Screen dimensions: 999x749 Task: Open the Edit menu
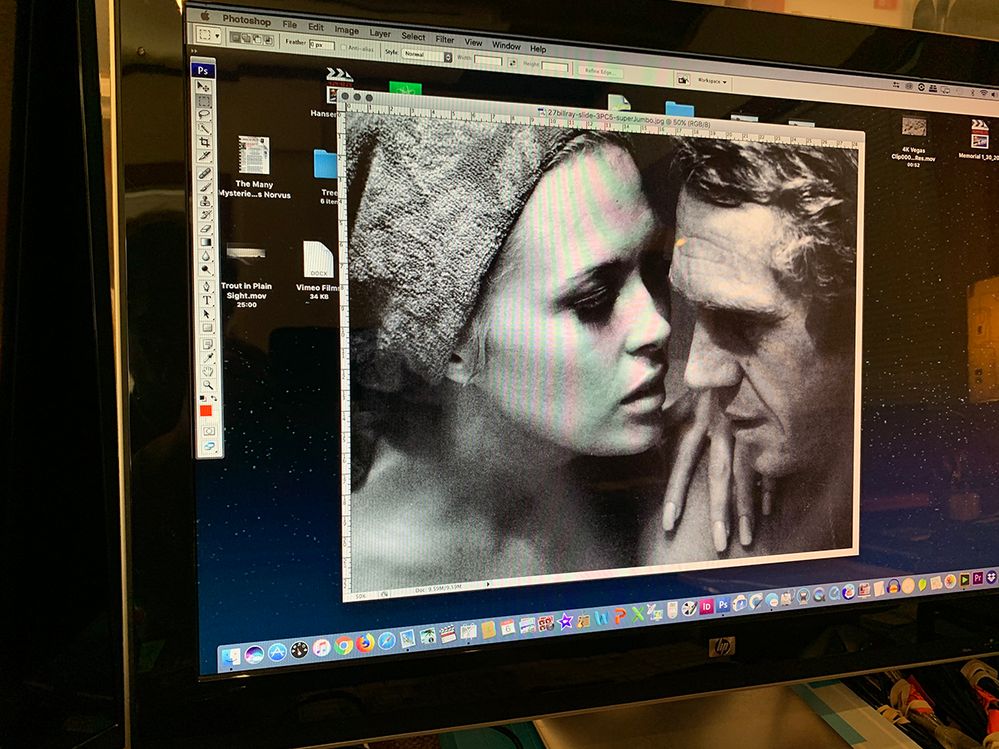pyautogui.click(x=316, y=27)
